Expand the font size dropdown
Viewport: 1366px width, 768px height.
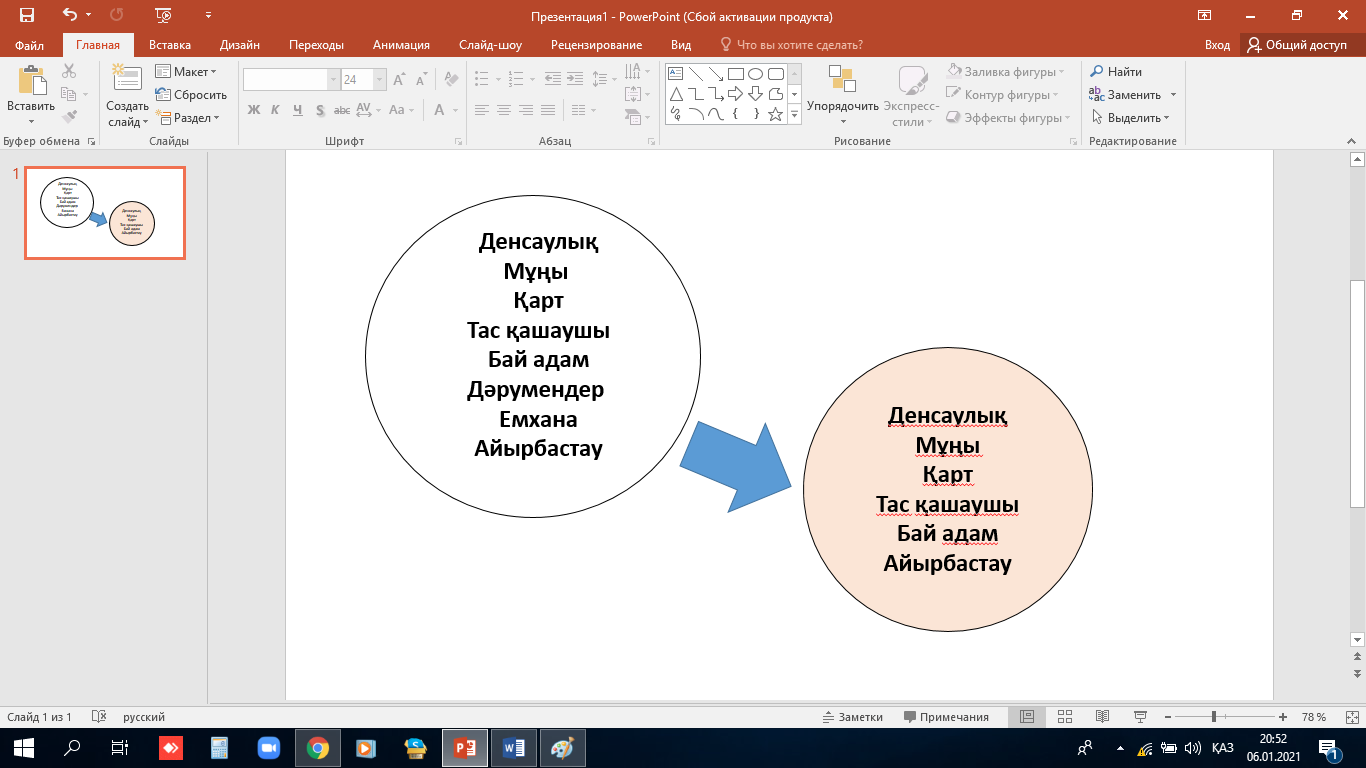coord(380,80)
